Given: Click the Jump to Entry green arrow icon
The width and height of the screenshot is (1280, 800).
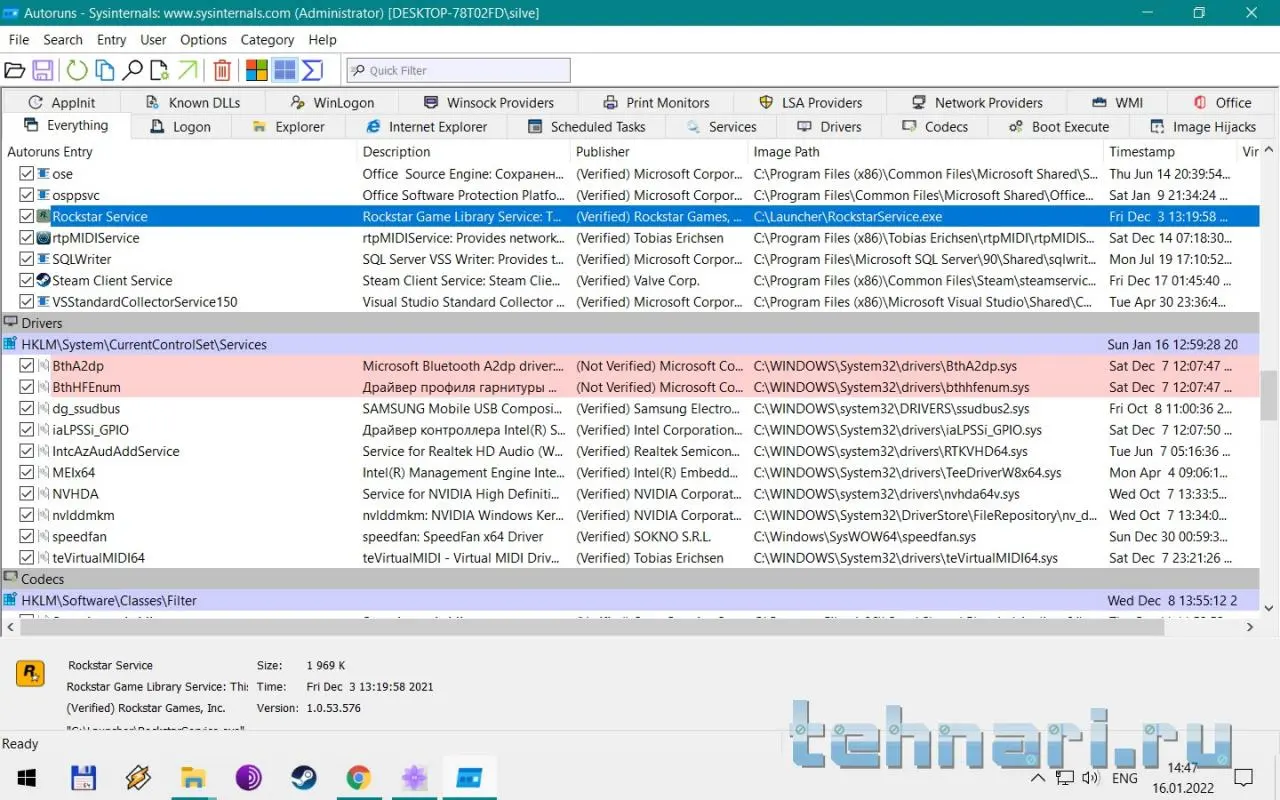Looking at the screenshot, I should pyautogui.click(x=187, y=70).
